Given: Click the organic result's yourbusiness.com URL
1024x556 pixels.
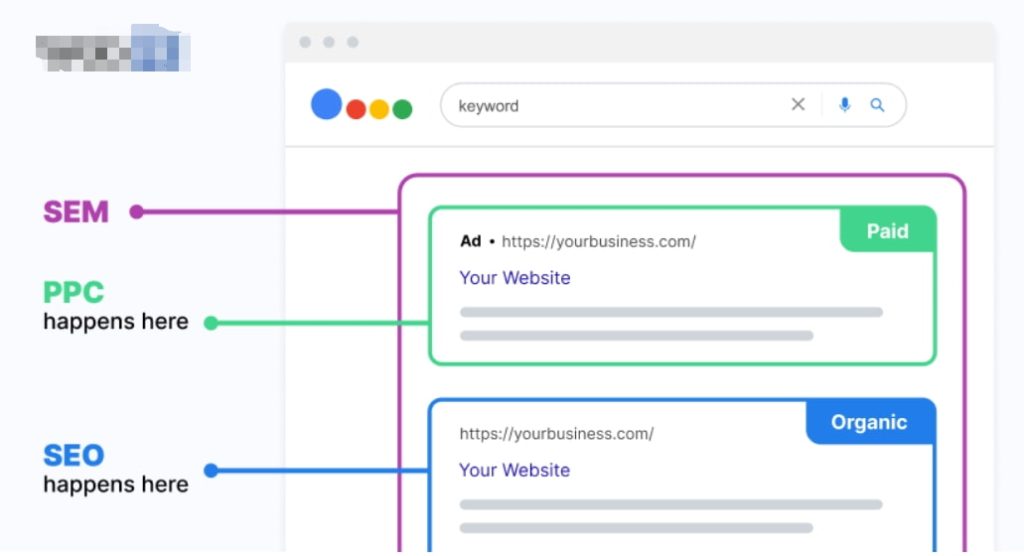Looking at the screenshot, I should 556,434.
